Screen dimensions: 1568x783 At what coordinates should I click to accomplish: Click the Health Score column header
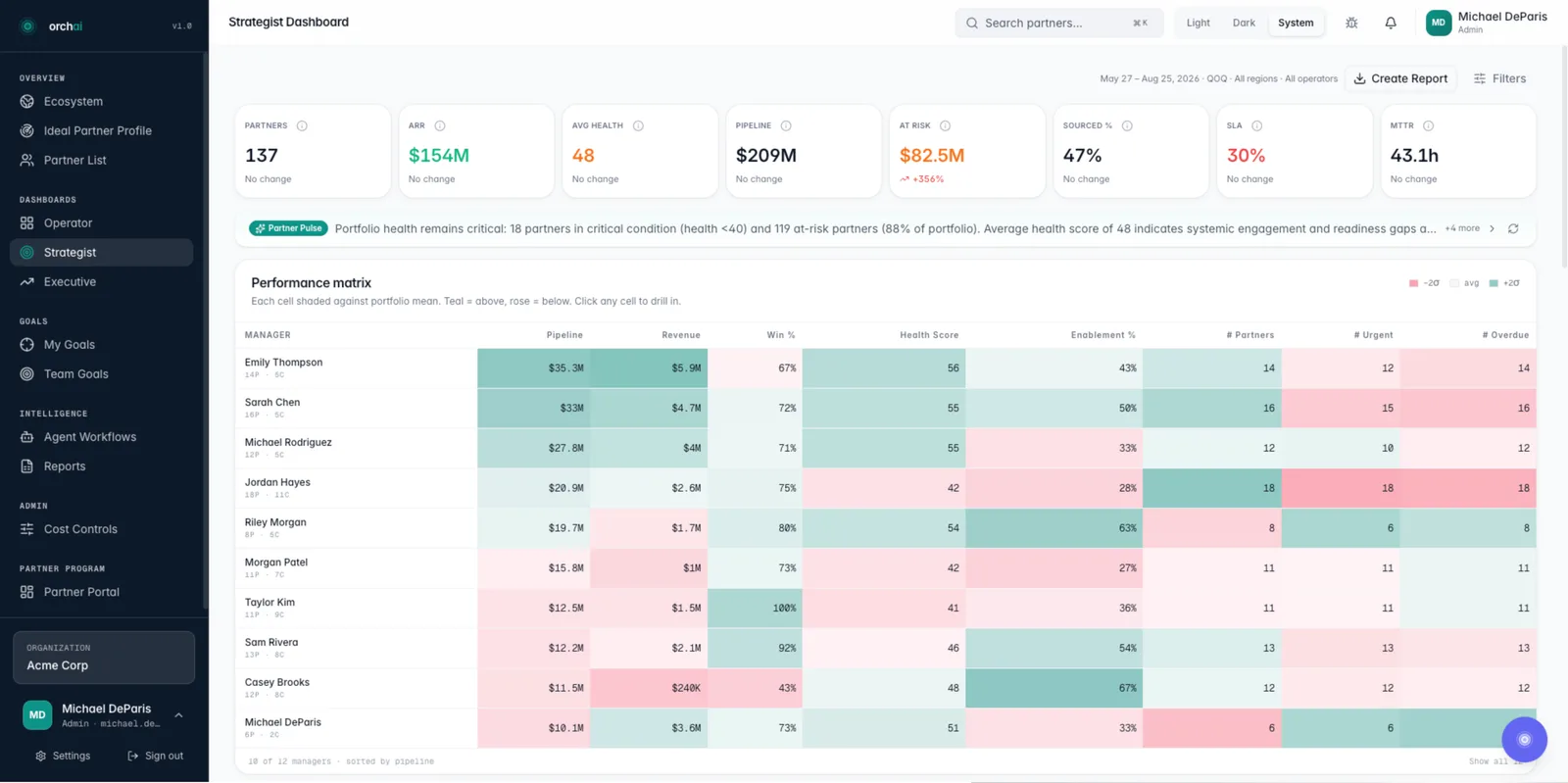(929, 335)
